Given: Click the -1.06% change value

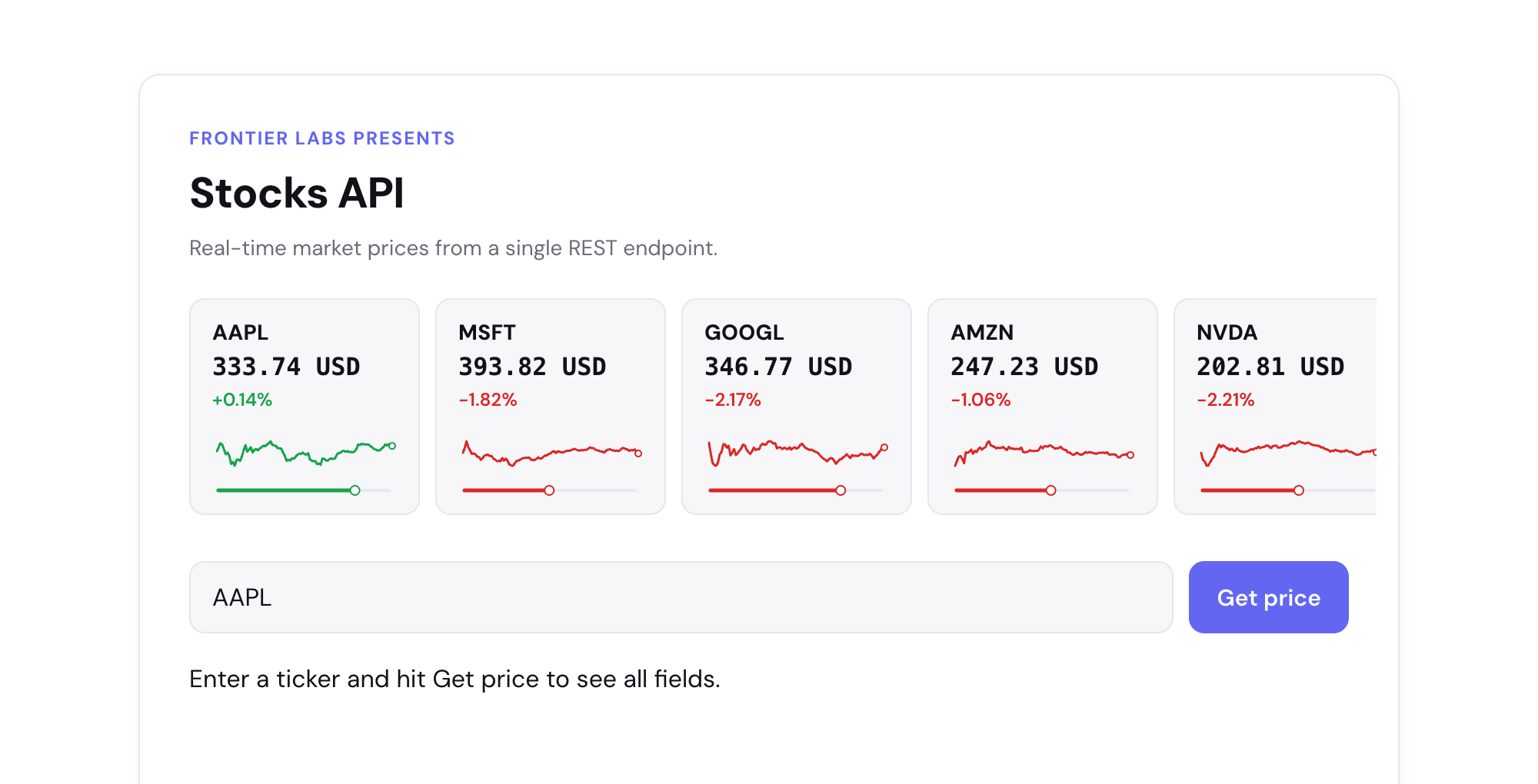Looking at the screenshot, I should [x=980, y=400].
